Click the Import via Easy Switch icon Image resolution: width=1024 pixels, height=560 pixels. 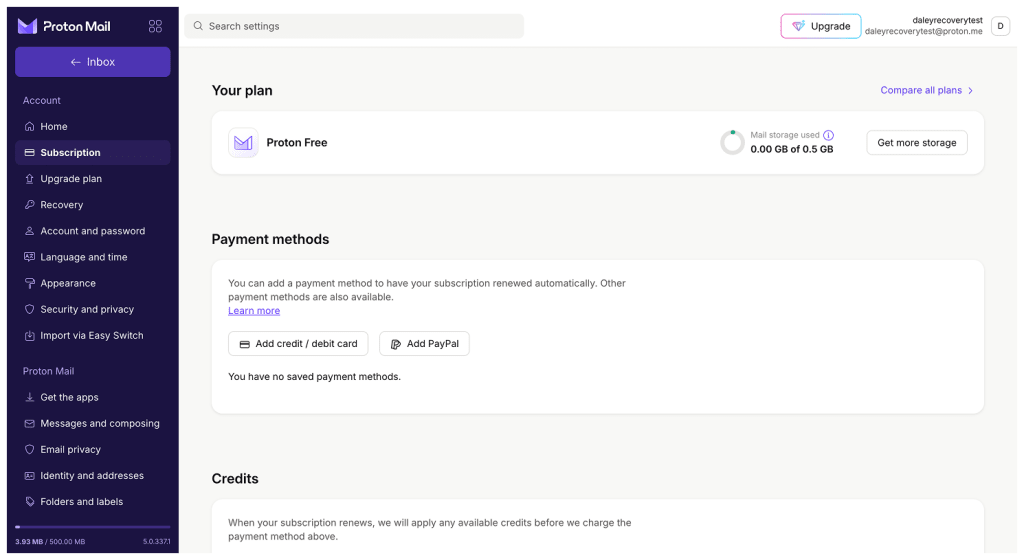click(29, 335)
